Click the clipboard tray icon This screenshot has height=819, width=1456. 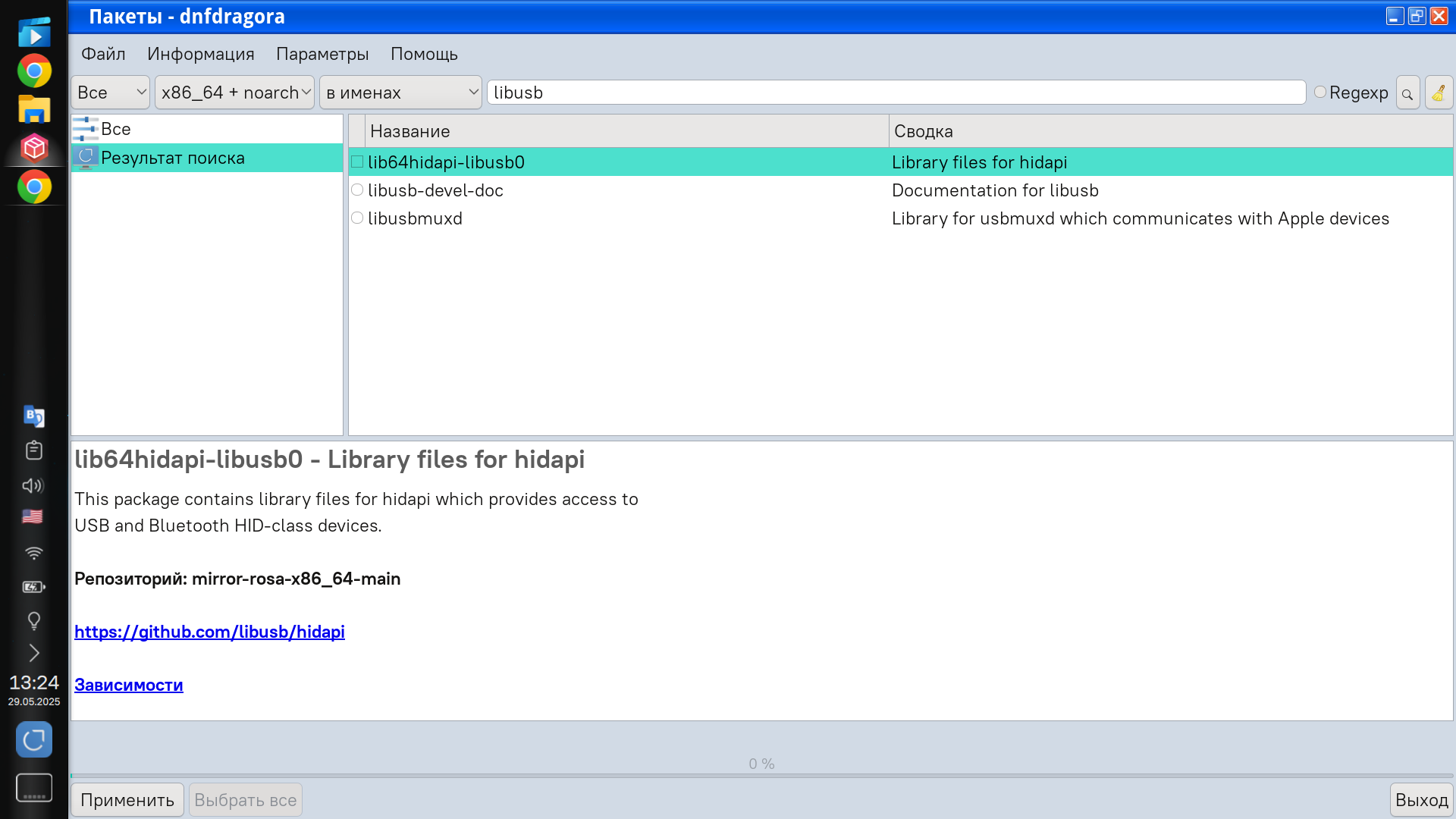tap(33, 450)
